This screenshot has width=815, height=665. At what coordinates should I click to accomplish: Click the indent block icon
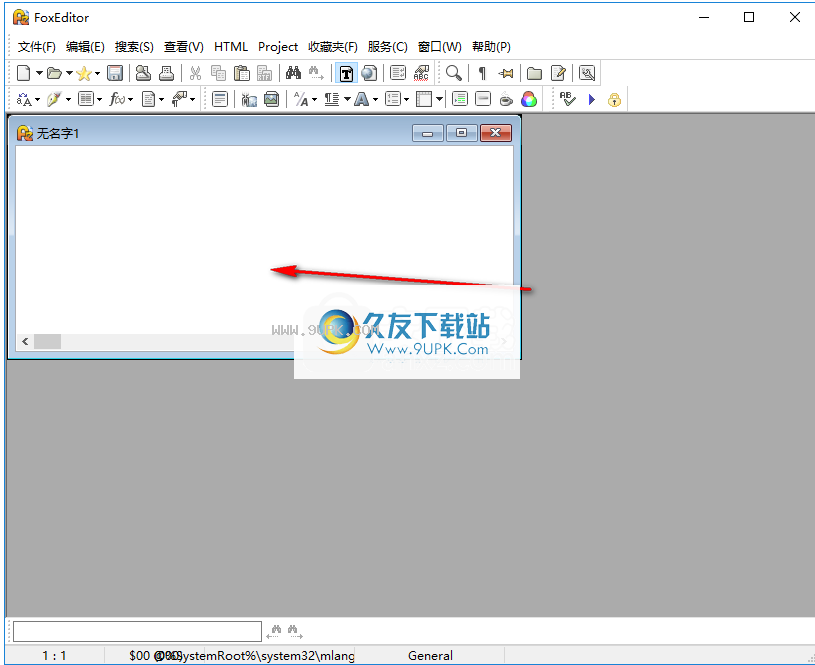460,99
